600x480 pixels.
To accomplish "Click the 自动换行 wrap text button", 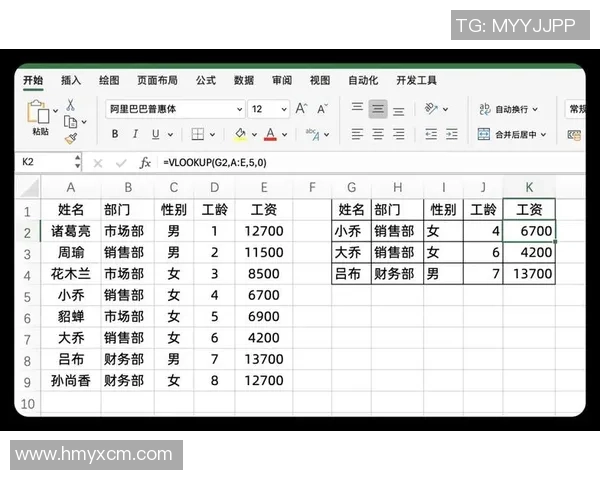I will 508,109.
